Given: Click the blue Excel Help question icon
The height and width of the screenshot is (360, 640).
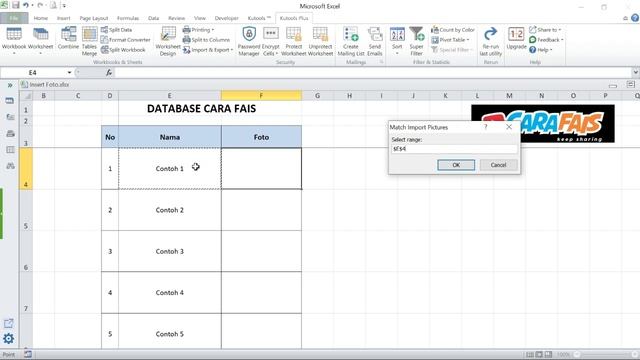Looking at the screenshot, I should click(x=635, y=18).
